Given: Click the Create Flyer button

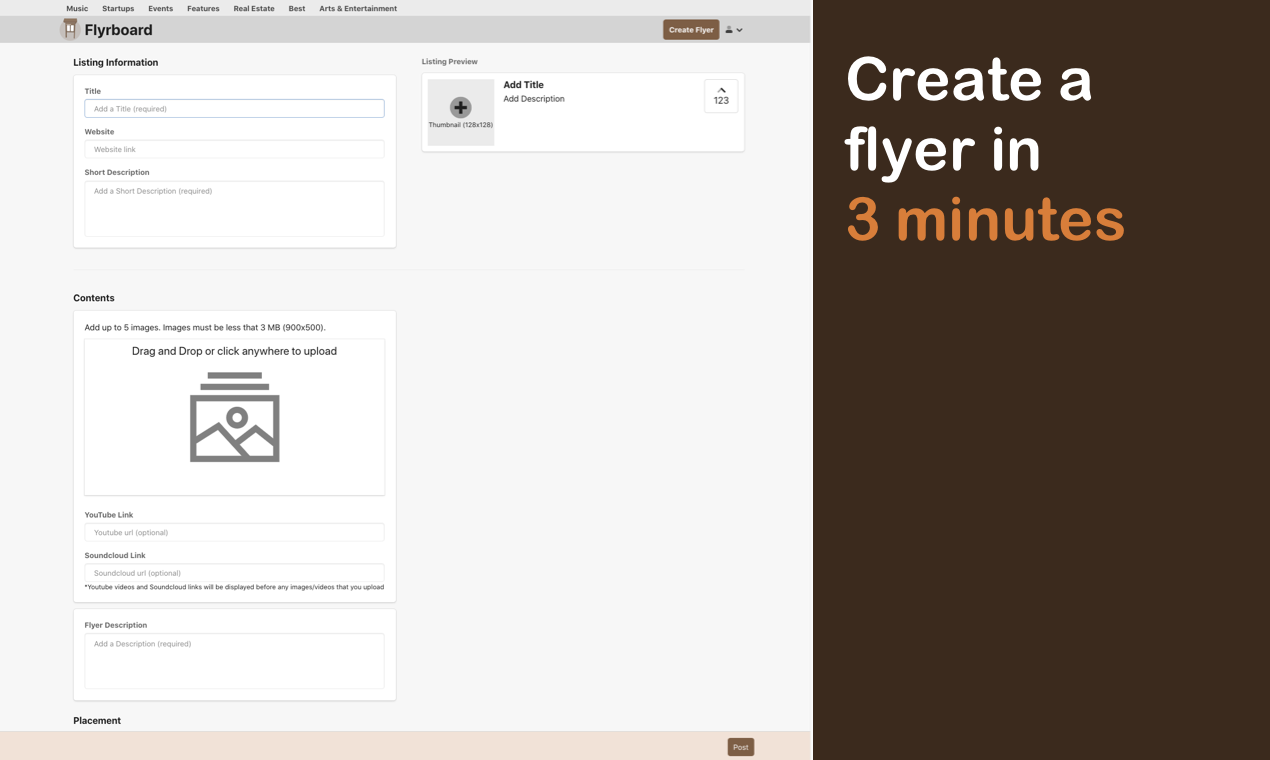Looking at the screenshot, I should tap(690, 29).
